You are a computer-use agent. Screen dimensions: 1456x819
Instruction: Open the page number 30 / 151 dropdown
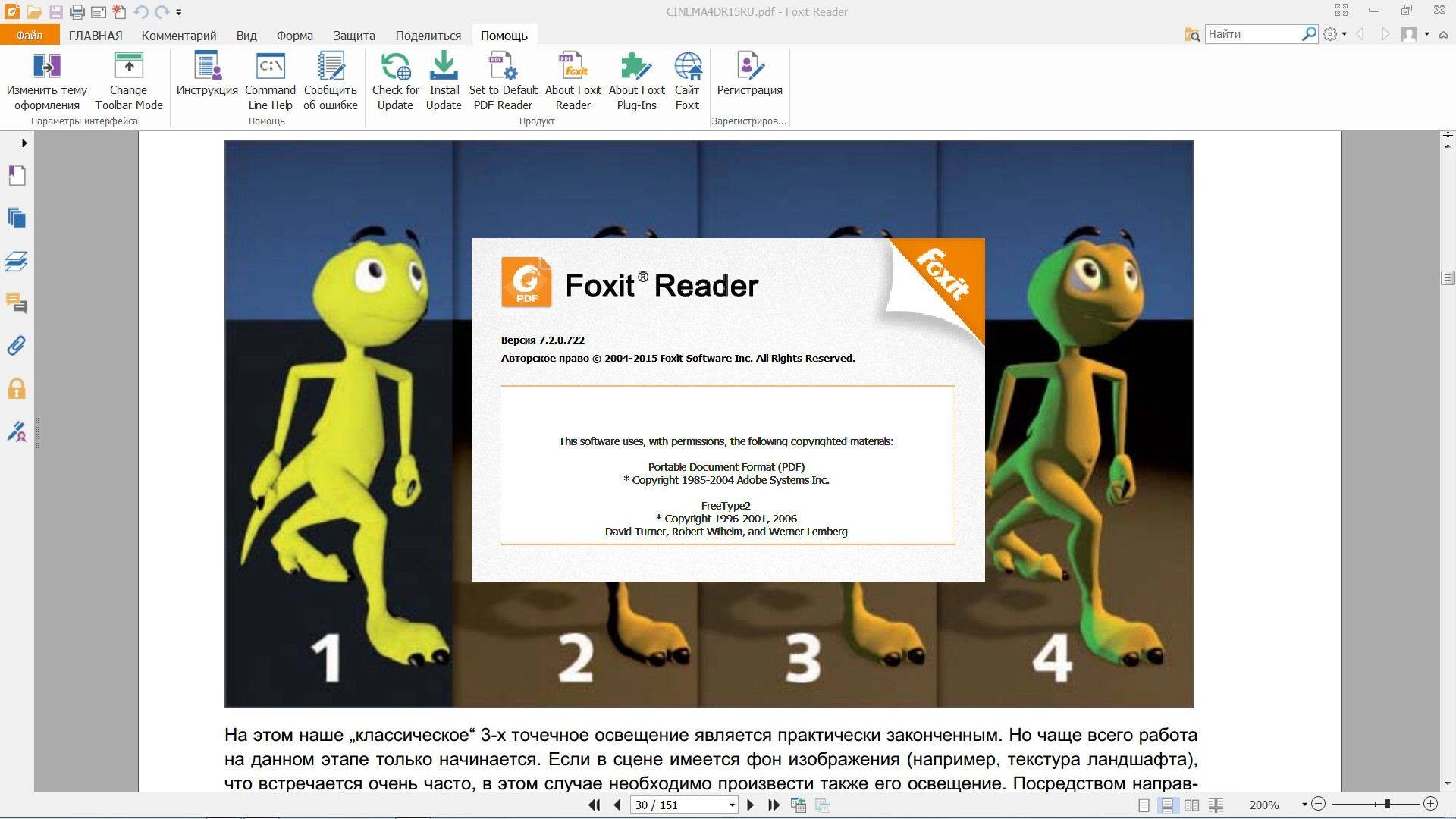732,805
